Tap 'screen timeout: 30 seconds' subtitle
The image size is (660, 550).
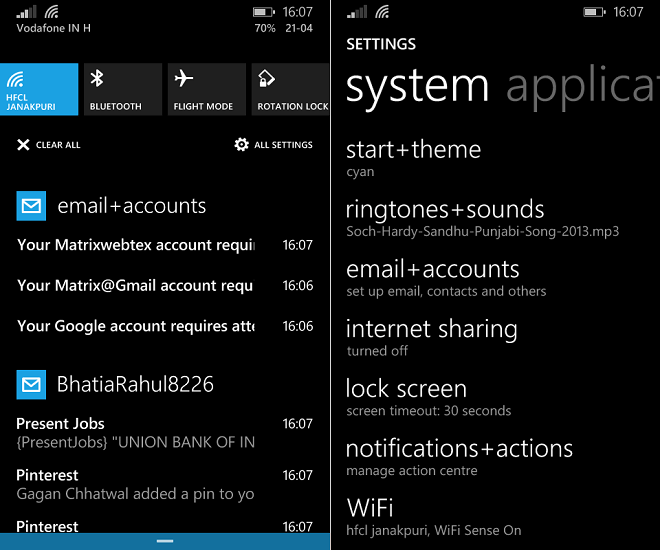coord(428,411)
